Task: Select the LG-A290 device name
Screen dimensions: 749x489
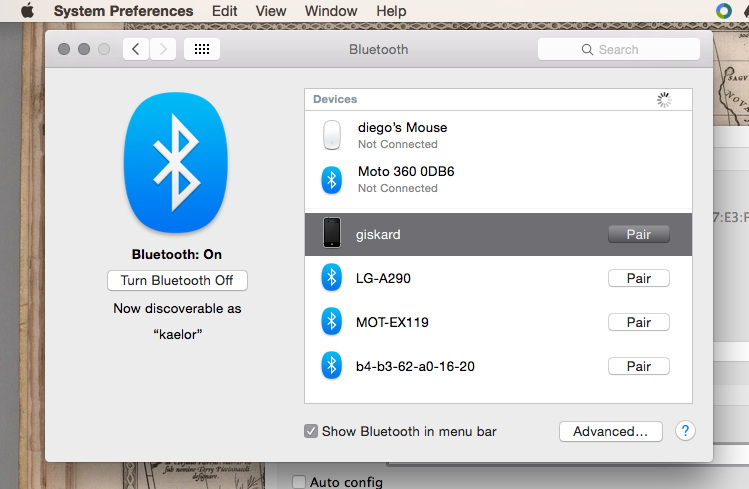Action: click(383, 278)
